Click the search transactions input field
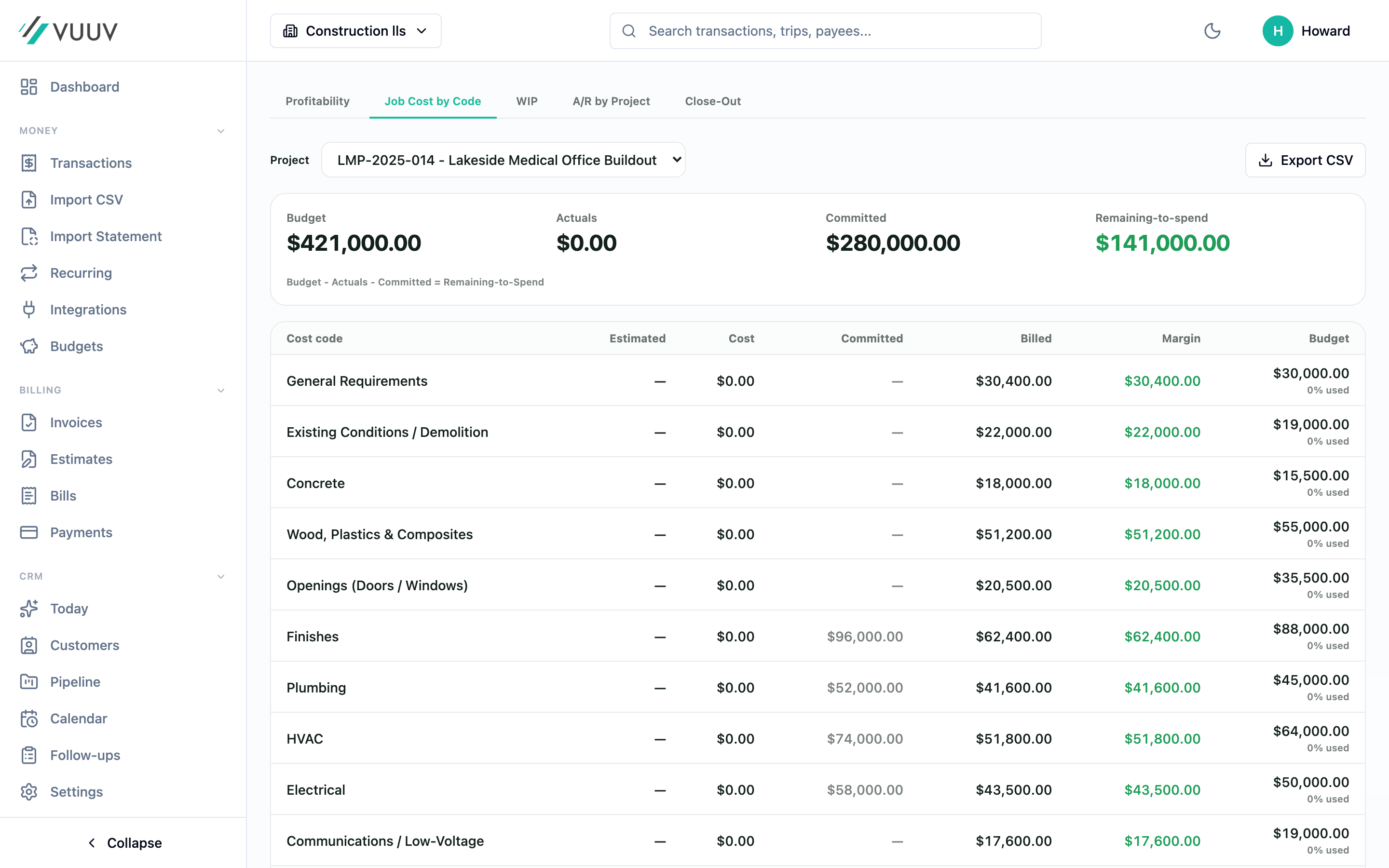Viewport: 1389px width, 868px height. [x=825, y=31]
